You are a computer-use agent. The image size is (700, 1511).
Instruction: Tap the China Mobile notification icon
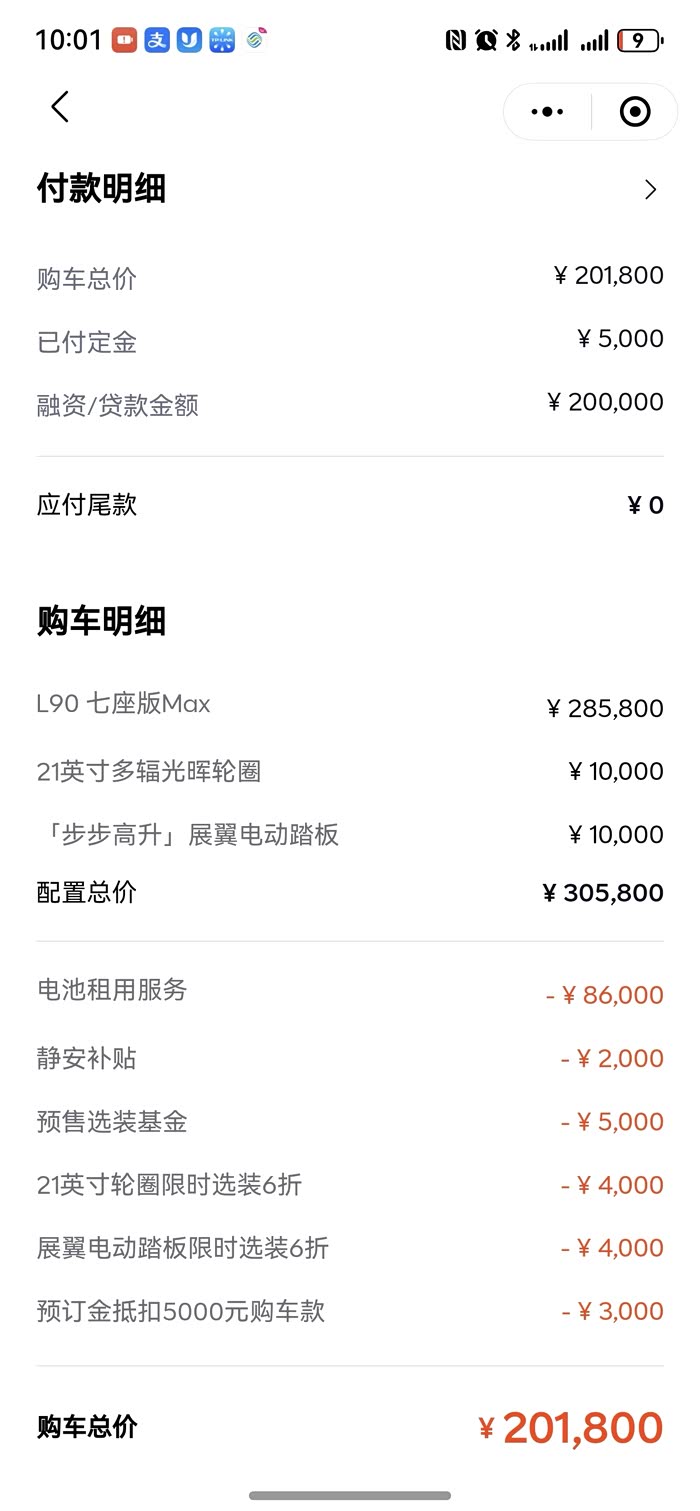point(257,40)
